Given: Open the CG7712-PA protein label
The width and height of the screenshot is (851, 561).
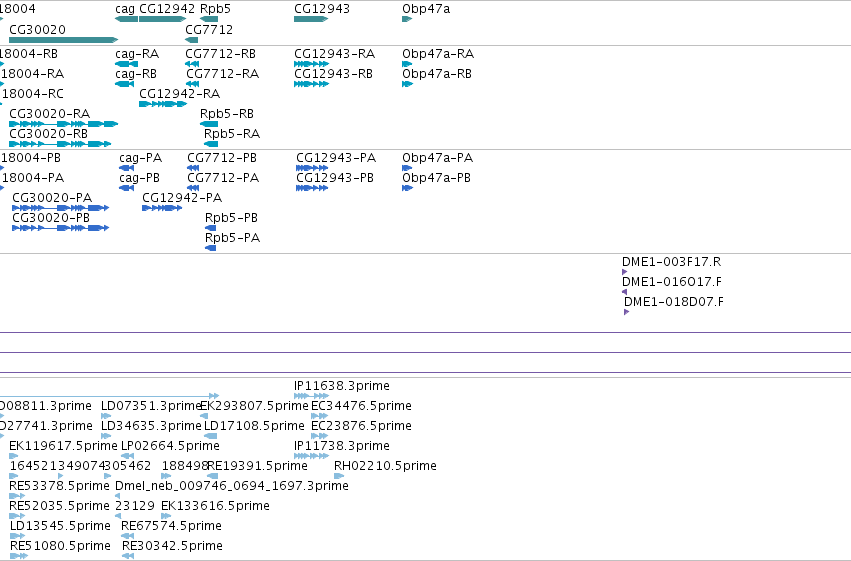Looking at the screenshot, I should (223, 178).
